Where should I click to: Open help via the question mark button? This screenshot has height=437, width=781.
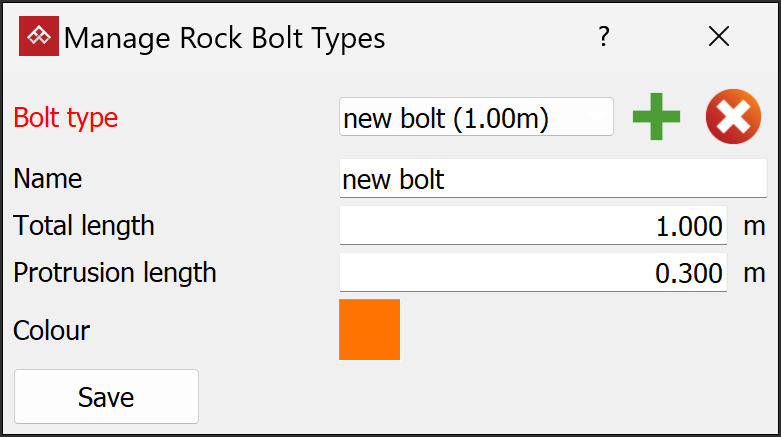coord(604,38)
